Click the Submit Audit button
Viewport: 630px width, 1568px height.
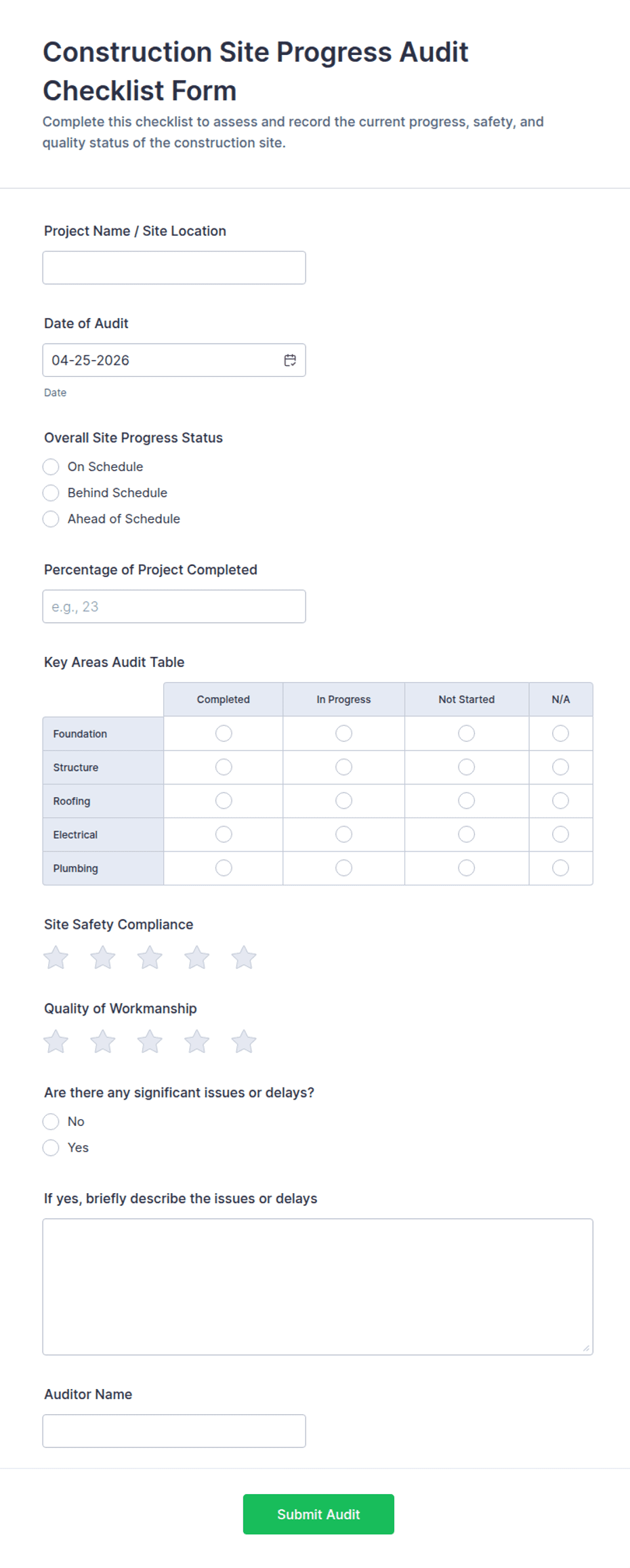[318, 1514]
